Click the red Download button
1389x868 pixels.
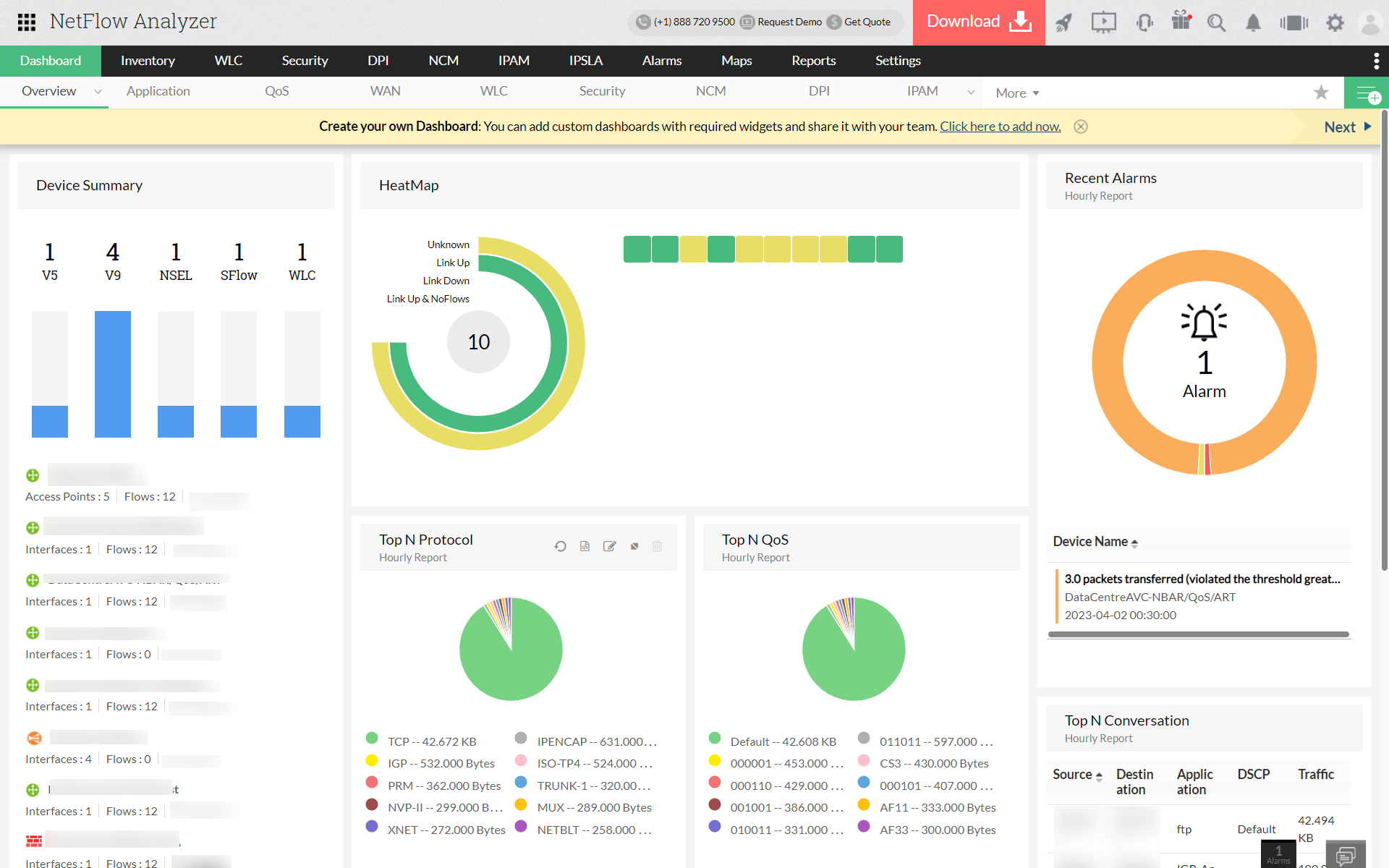pyautogui.click(x=978, y=22)
